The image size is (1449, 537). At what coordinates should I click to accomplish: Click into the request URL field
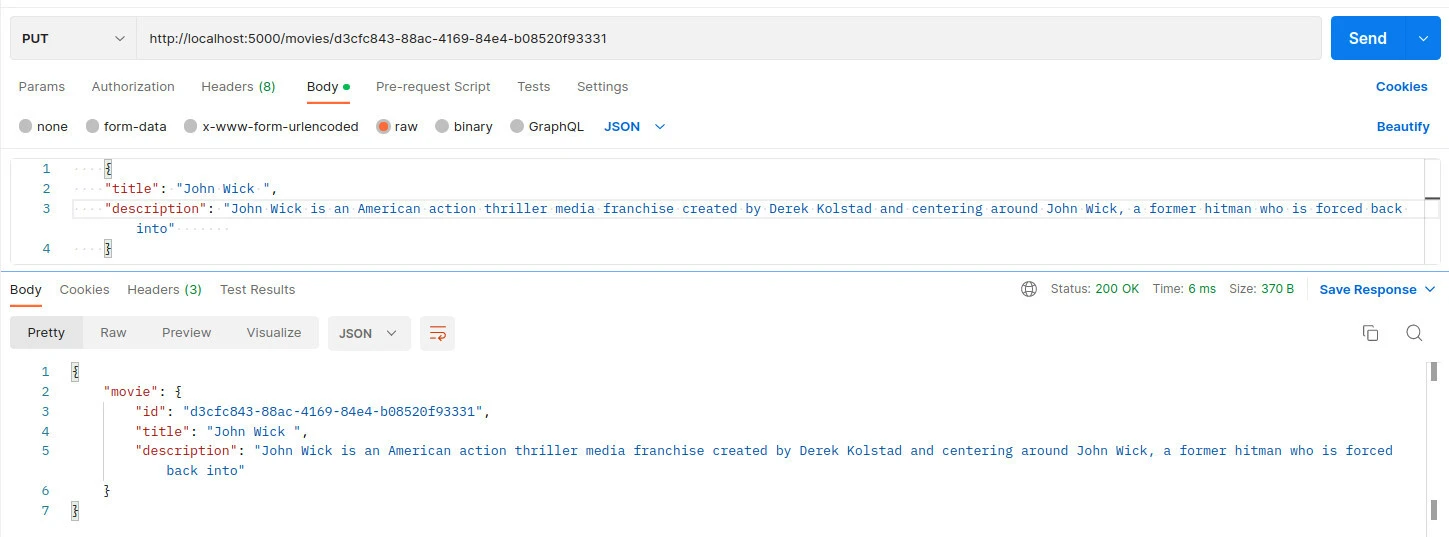[x=730, y=38]
